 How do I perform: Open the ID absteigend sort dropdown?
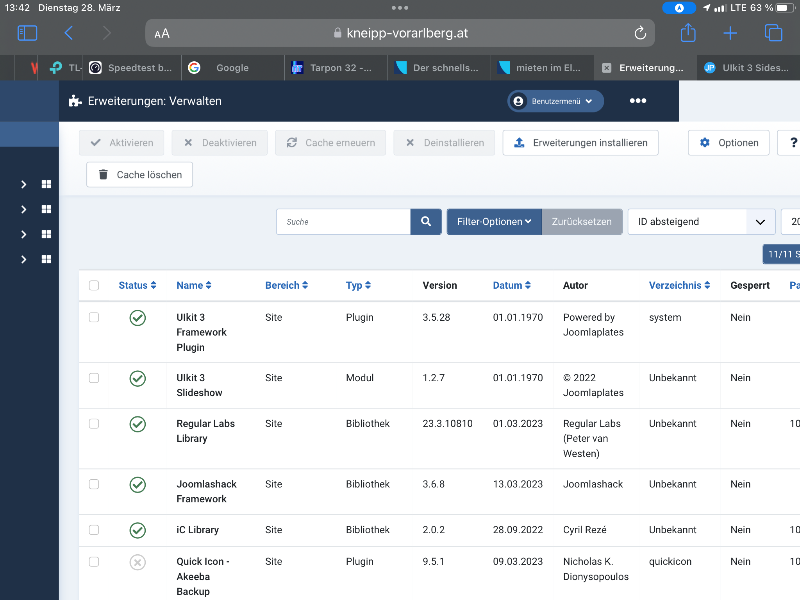(702, 221)
